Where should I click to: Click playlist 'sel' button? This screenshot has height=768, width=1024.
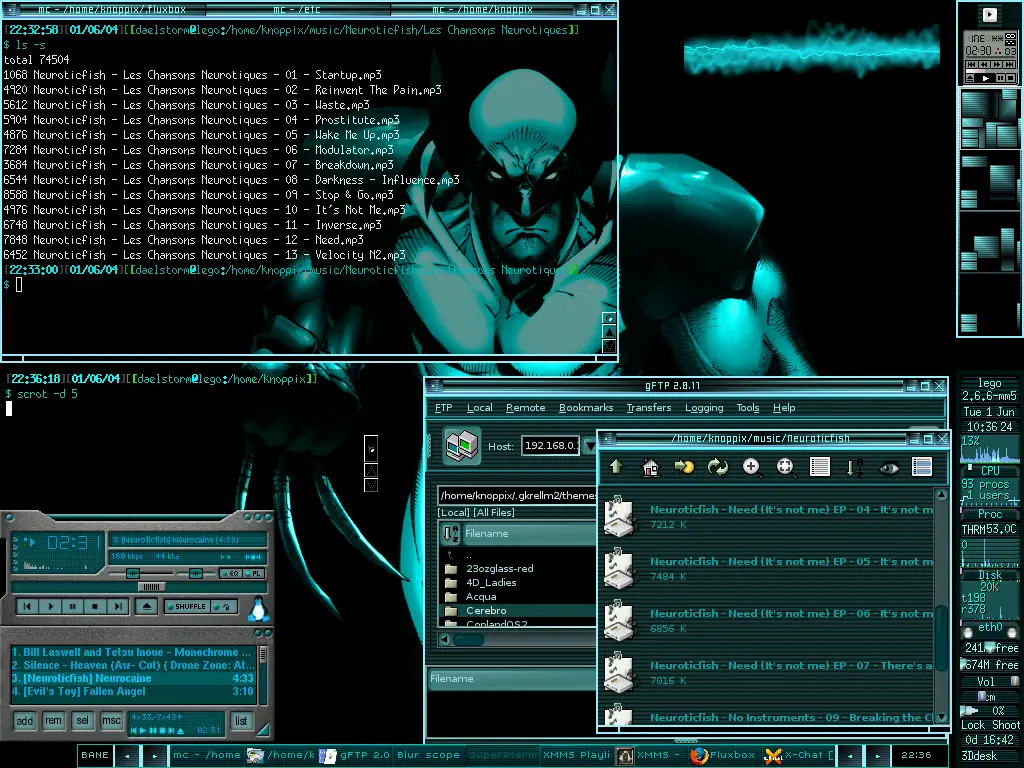click(x=82, y=721)
